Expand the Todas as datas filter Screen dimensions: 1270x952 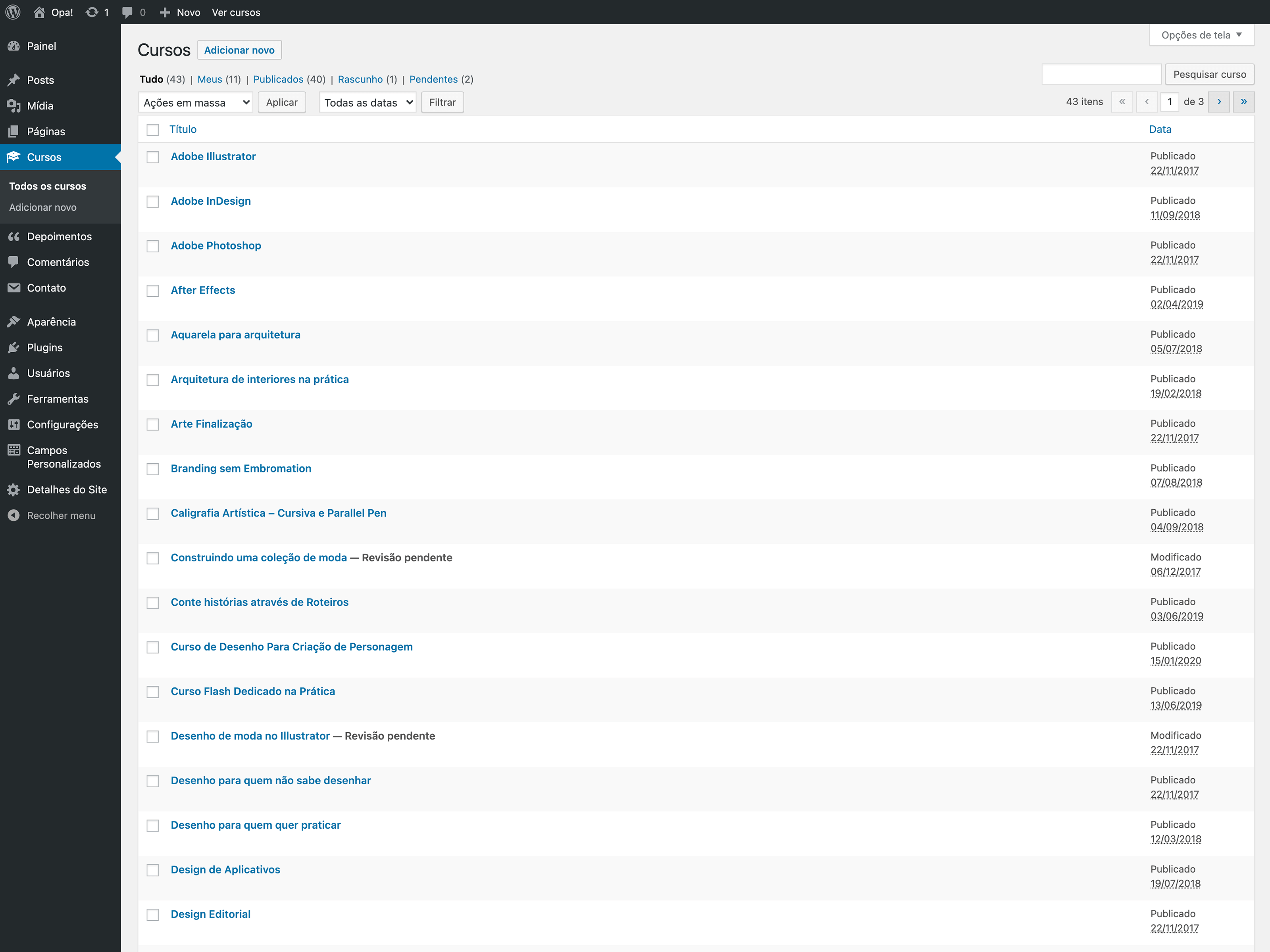tap(368, 102)
